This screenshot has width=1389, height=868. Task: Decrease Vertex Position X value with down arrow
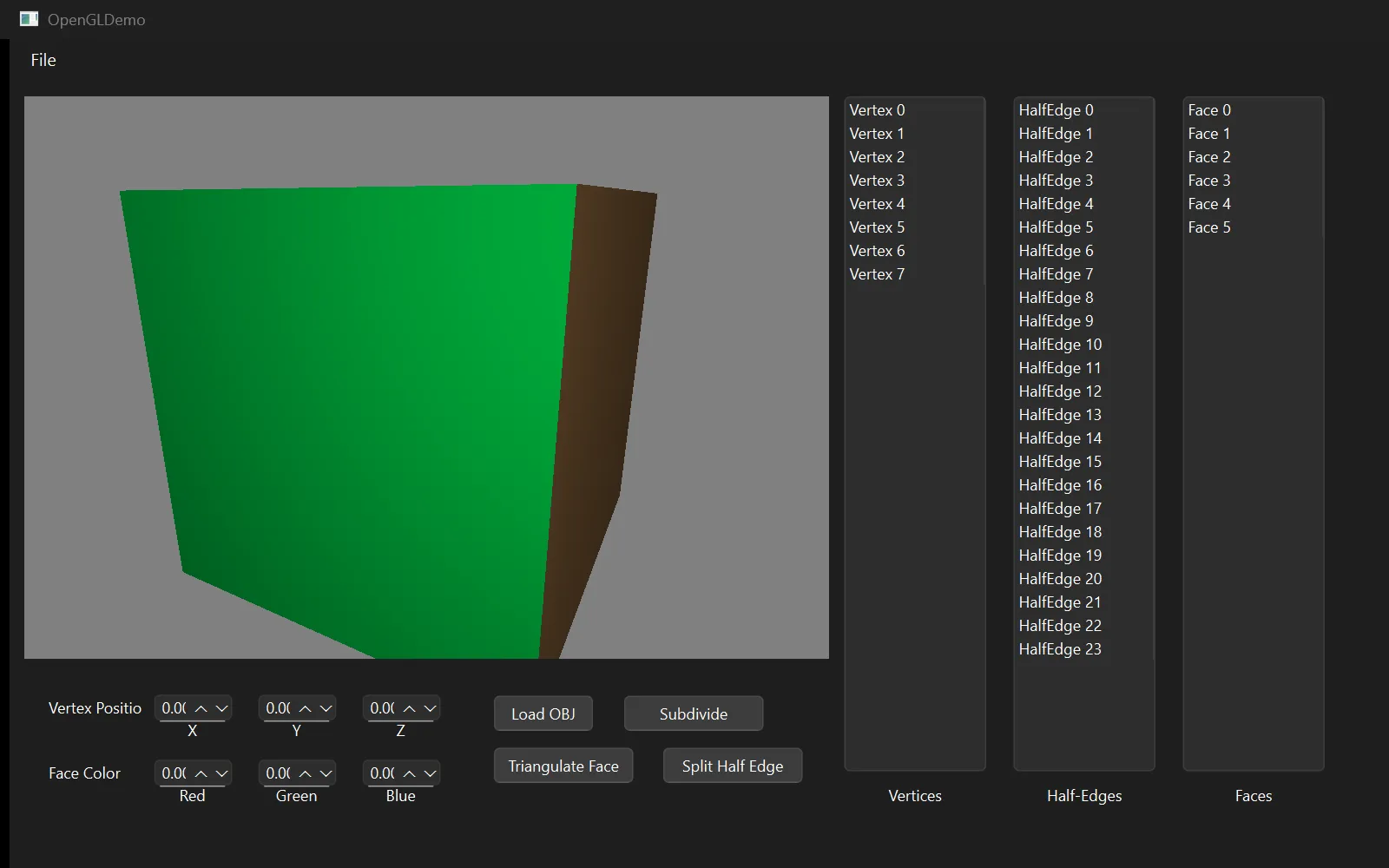click(222, 708)
